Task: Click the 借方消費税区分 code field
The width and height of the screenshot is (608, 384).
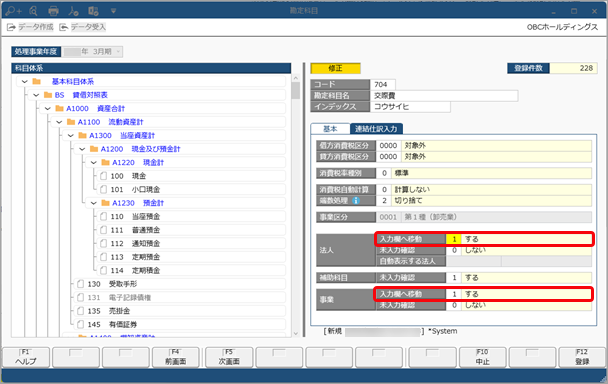Action: [388, 145]
